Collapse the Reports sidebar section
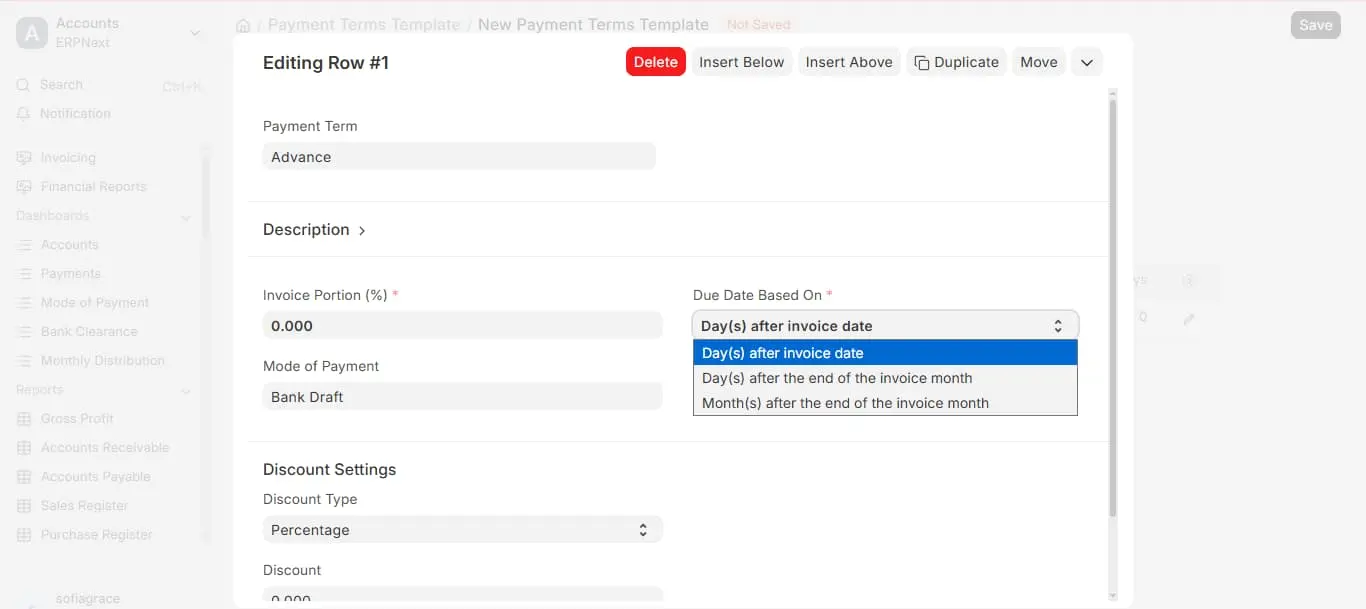Viewport: 1366px width, 609px height. tap(186, 391)
